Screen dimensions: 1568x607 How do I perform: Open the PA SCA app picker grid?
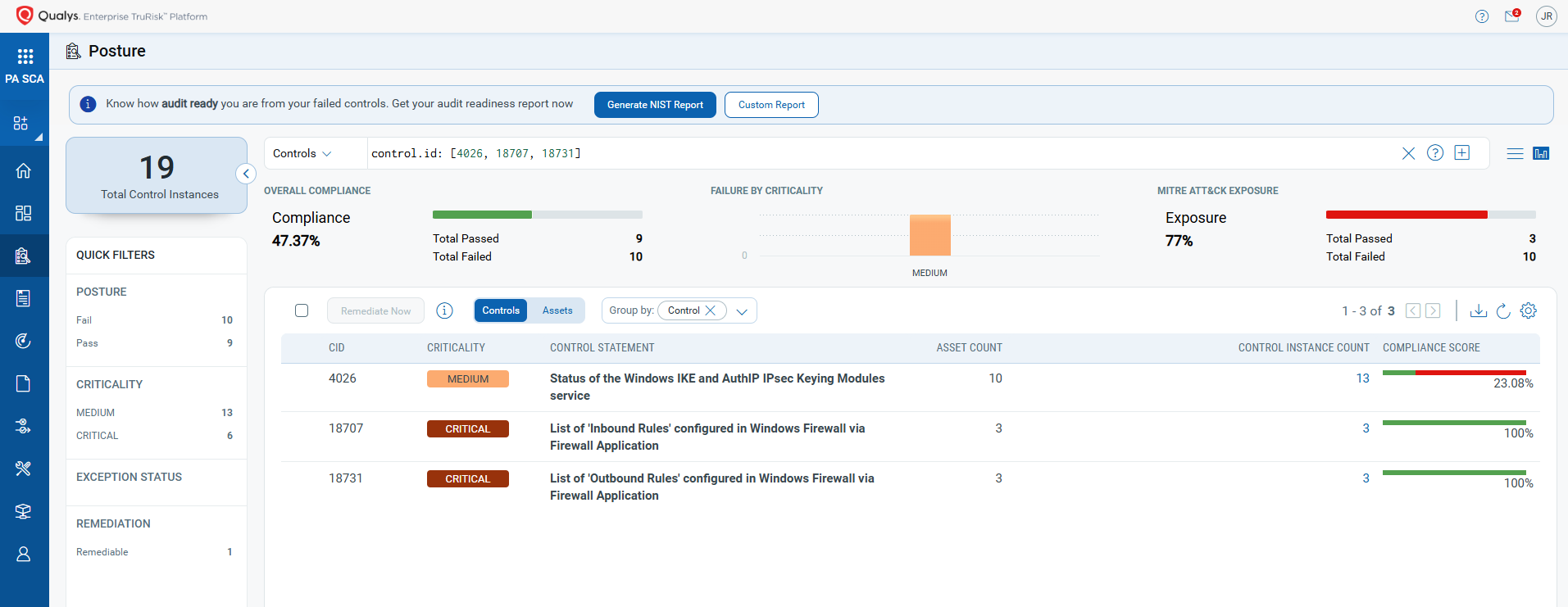[25, 57]
